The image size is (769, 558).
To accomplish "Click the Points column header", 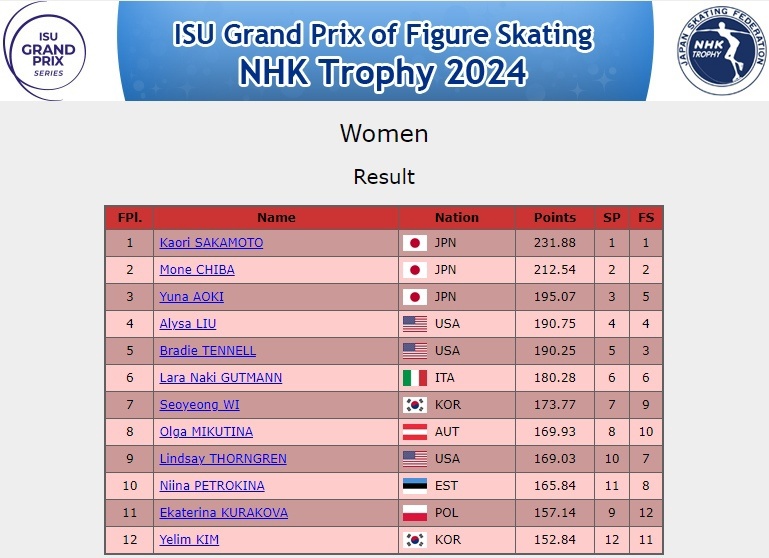I will [x=555, y=218].
